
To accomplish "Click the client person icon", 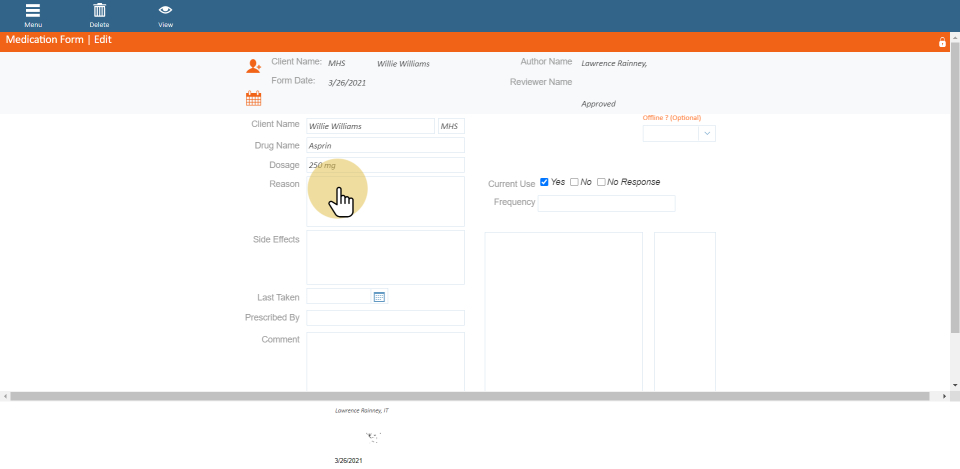I will pos(253,66).
